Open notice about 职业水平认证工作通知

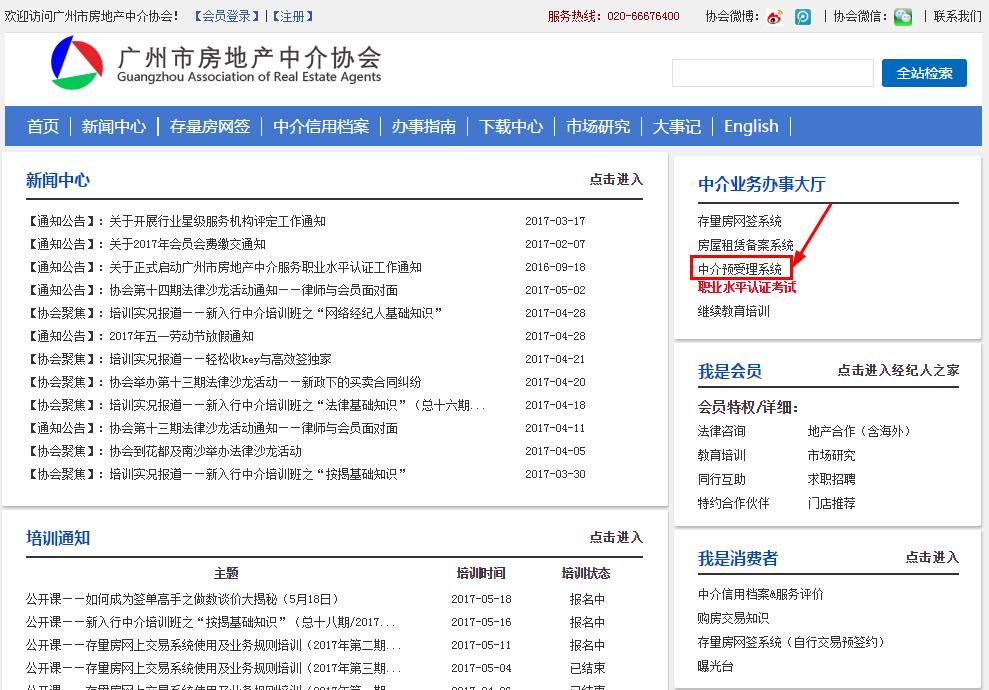(266, 267)
